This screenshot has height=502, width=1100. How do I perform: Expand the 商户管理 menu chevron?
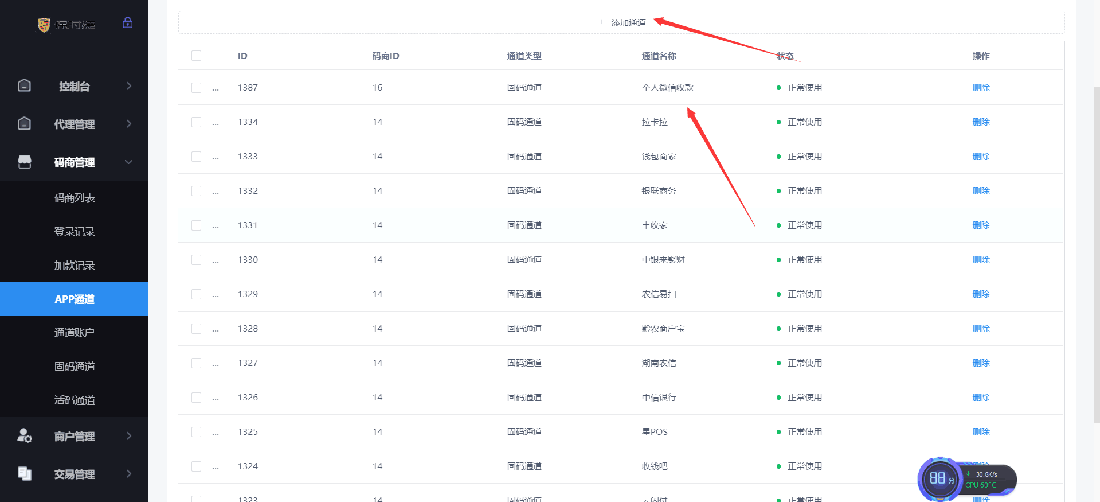pos(129,435)
